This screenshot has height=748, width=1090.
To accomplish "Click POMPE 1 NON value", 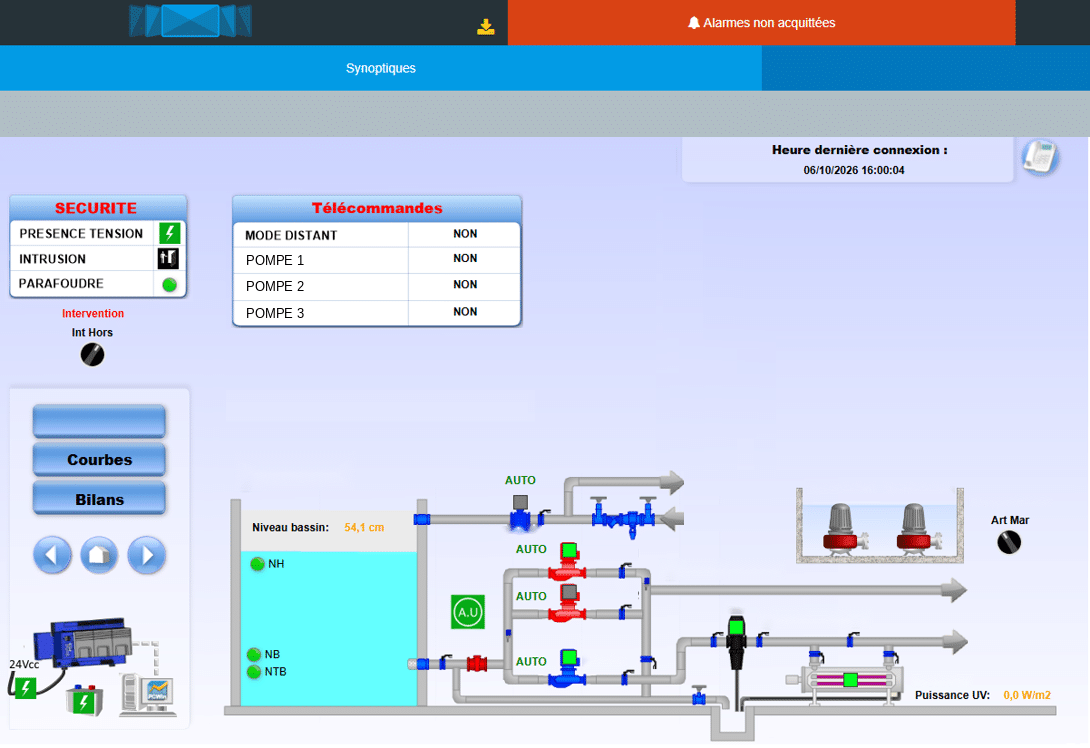I will 465,259.
